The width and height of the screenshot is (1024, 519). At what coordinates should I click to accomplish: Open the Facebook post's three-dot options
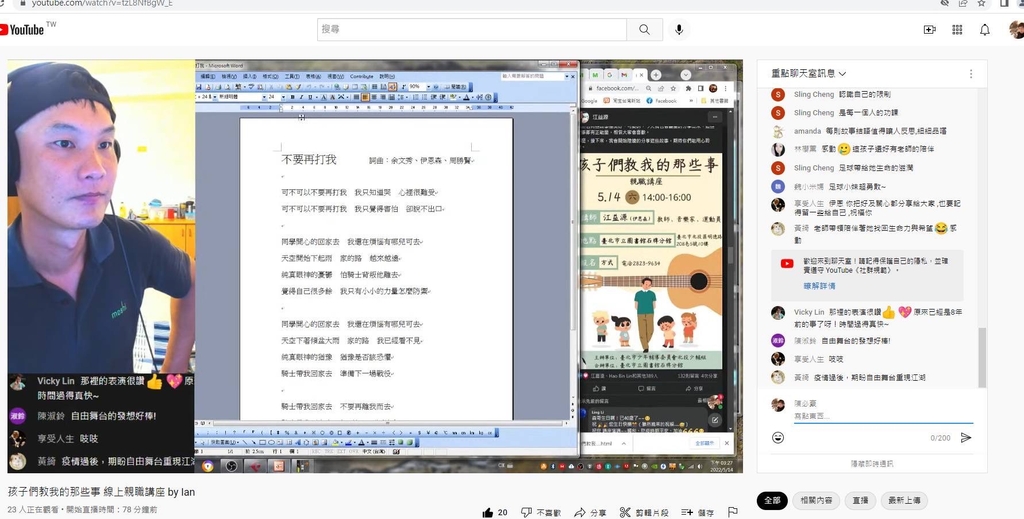[x=715, y=118]
